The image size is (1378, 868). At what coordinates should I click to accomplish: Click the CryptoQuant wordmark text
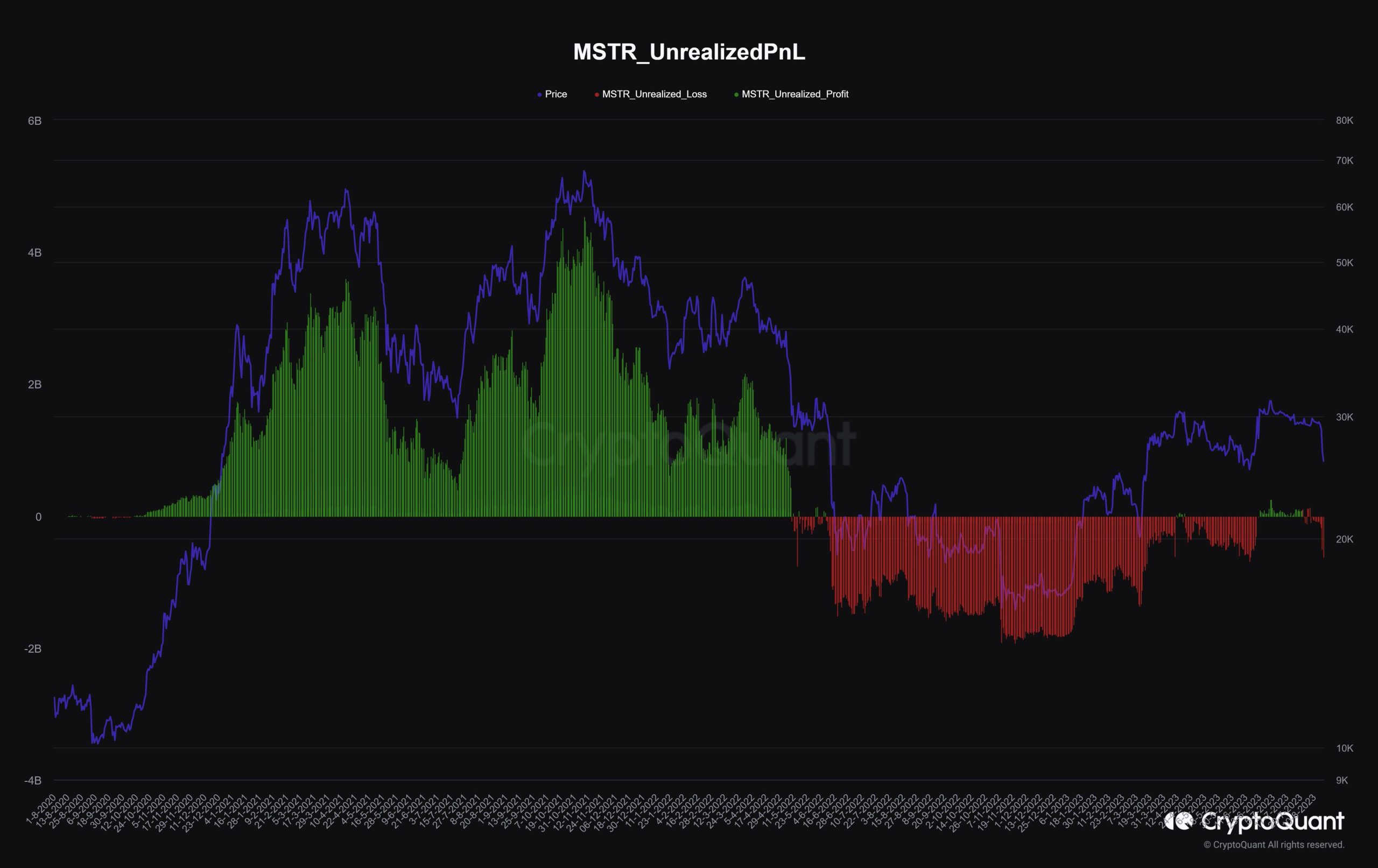pyautogui.click(x=1272, y=822)
